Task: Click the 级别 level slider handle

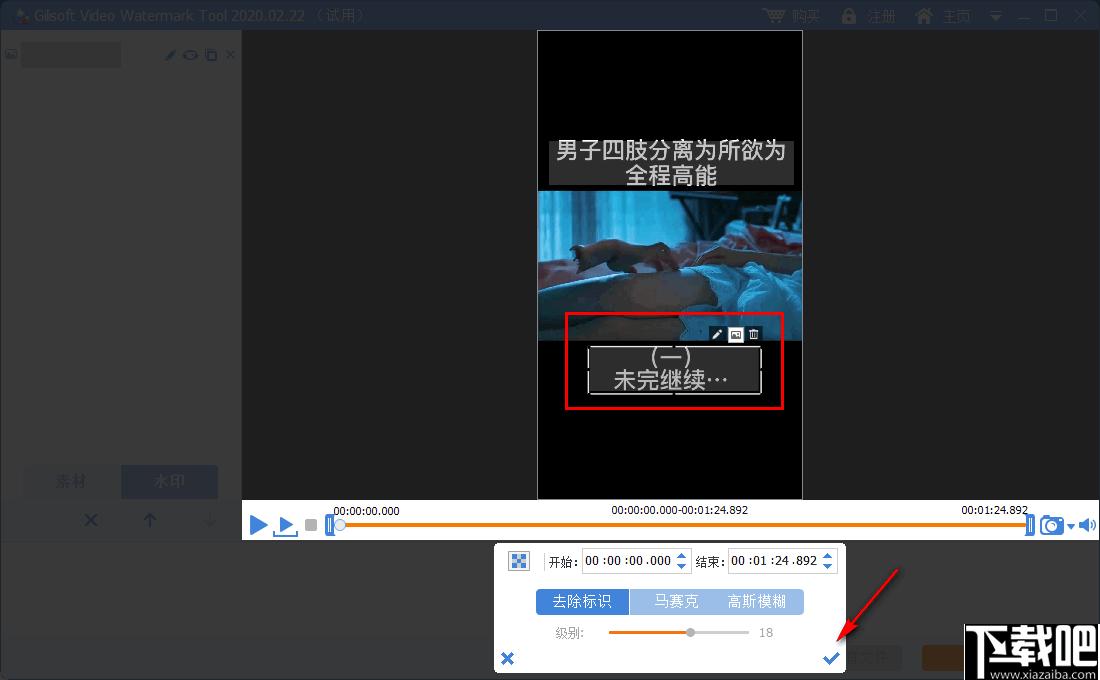Action: [x=690, y=632]
